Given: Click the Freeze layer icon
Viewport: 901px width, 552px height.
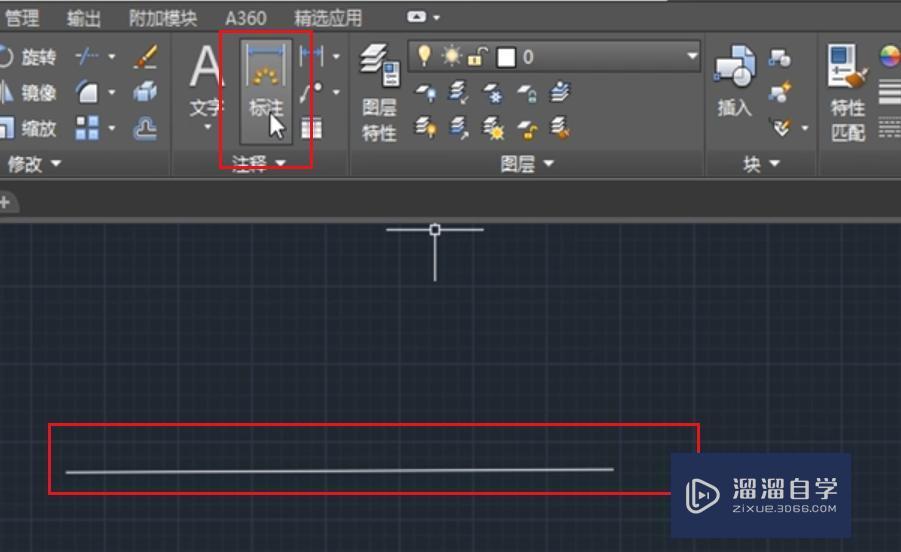Looking at the screenshot, I should [x=493, y=92].
